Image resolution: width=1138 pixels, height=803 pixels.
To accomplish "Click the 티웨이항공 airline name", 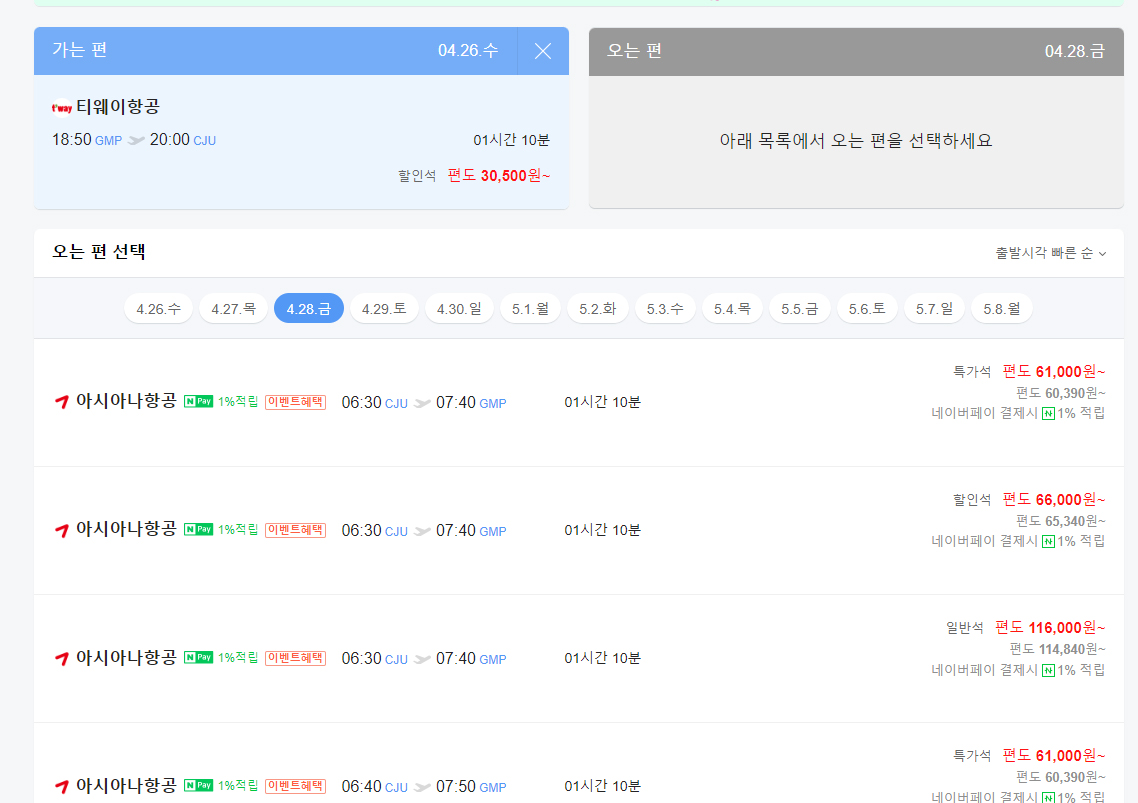I will click(118, 107).
